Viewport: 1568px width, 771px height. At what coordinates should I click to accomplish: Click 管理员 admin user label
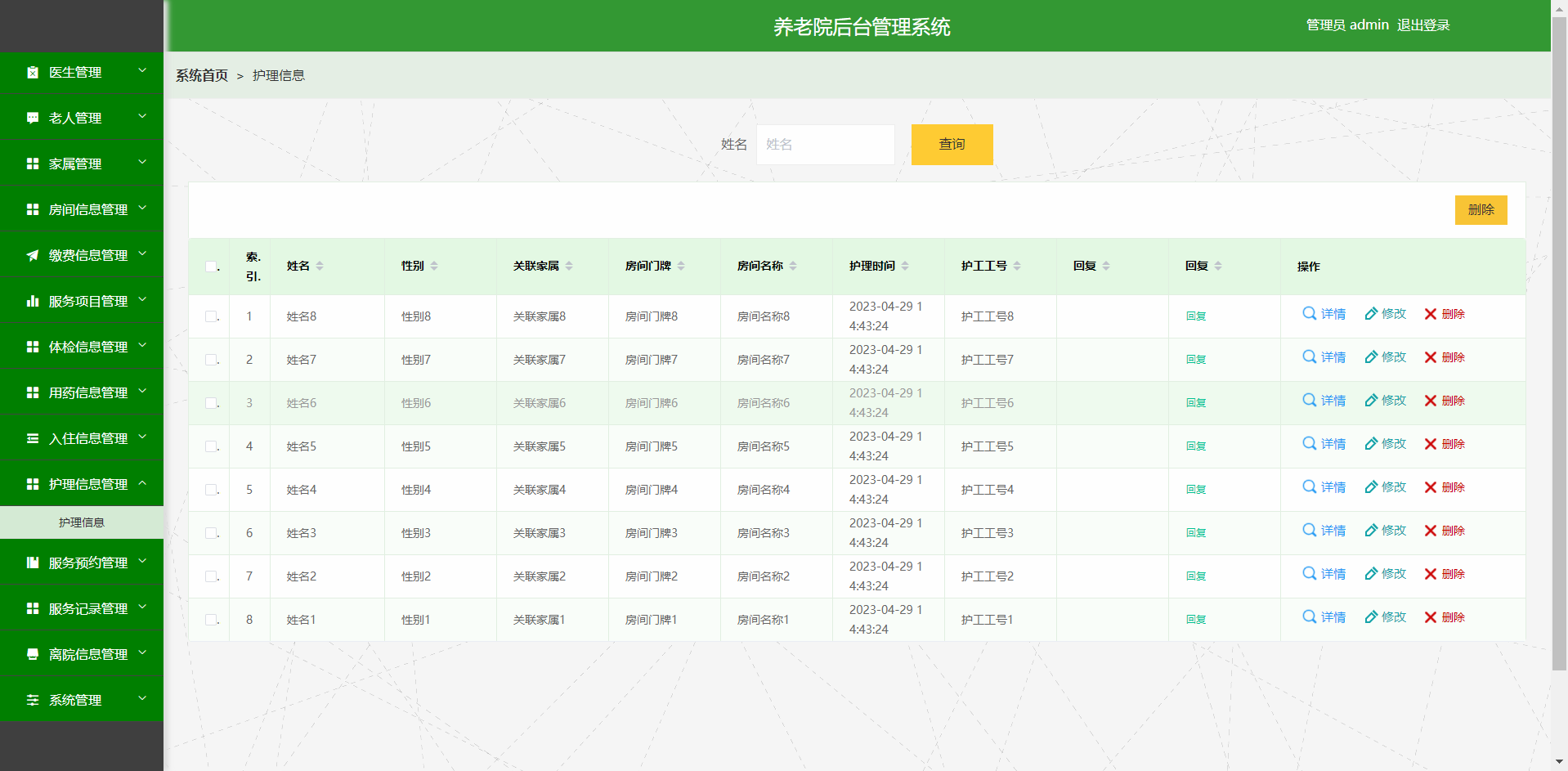1347,25
